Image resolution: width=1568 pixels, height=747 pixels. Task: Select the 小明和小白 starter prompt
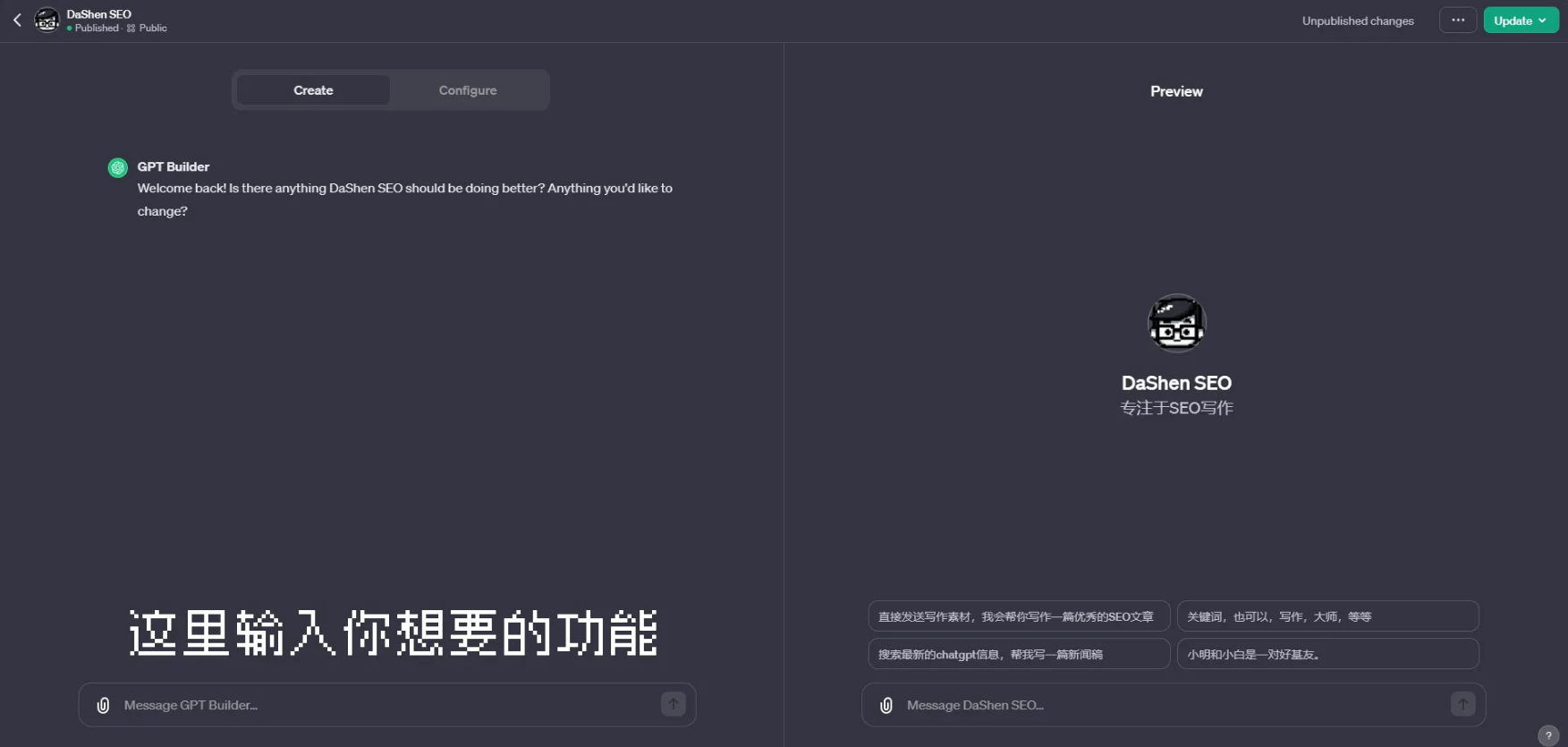coord(1328,654)
